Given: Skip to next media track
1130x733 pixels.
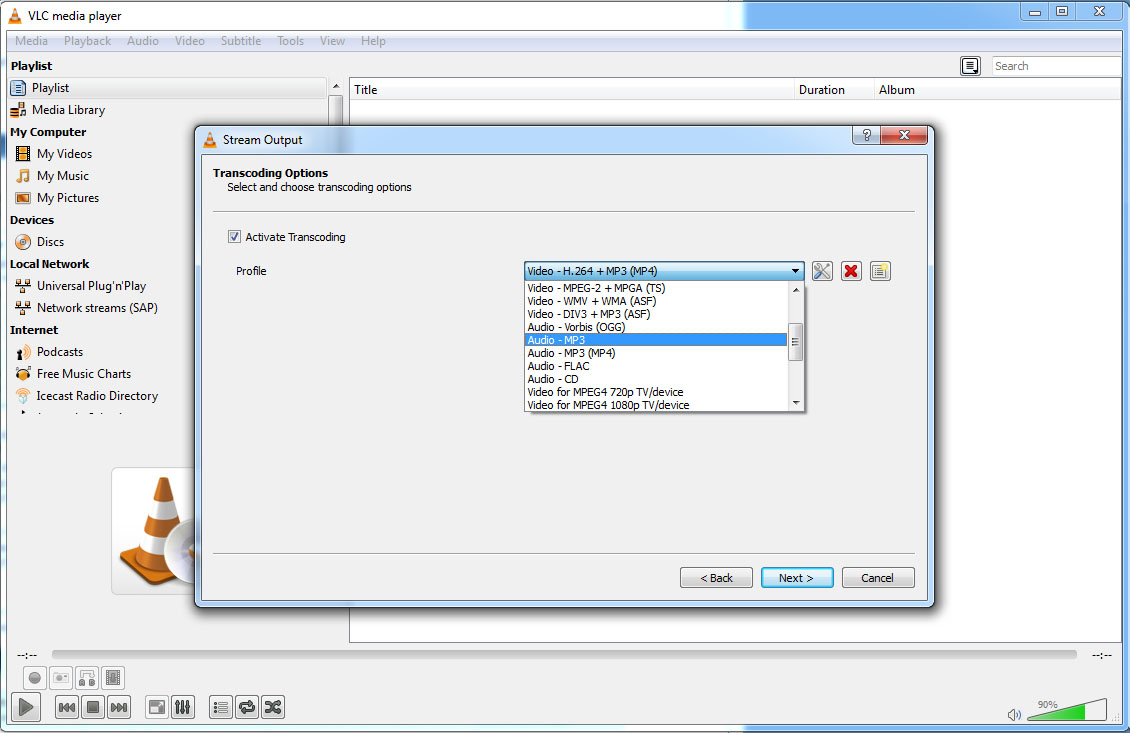Looking at the screenshot, I should point(119,707).
